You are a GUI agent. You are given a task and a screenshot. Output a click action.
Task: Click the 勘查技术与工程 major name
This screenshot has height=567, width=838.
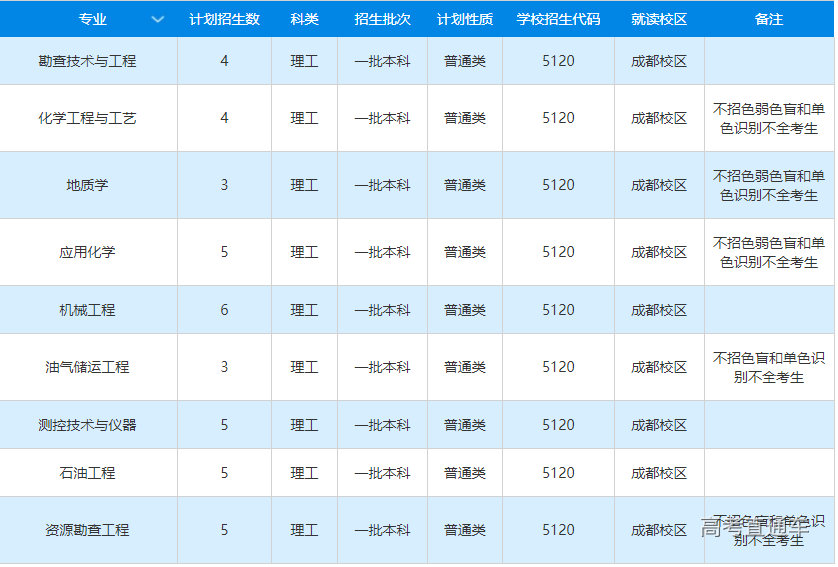tap(87, 61)
